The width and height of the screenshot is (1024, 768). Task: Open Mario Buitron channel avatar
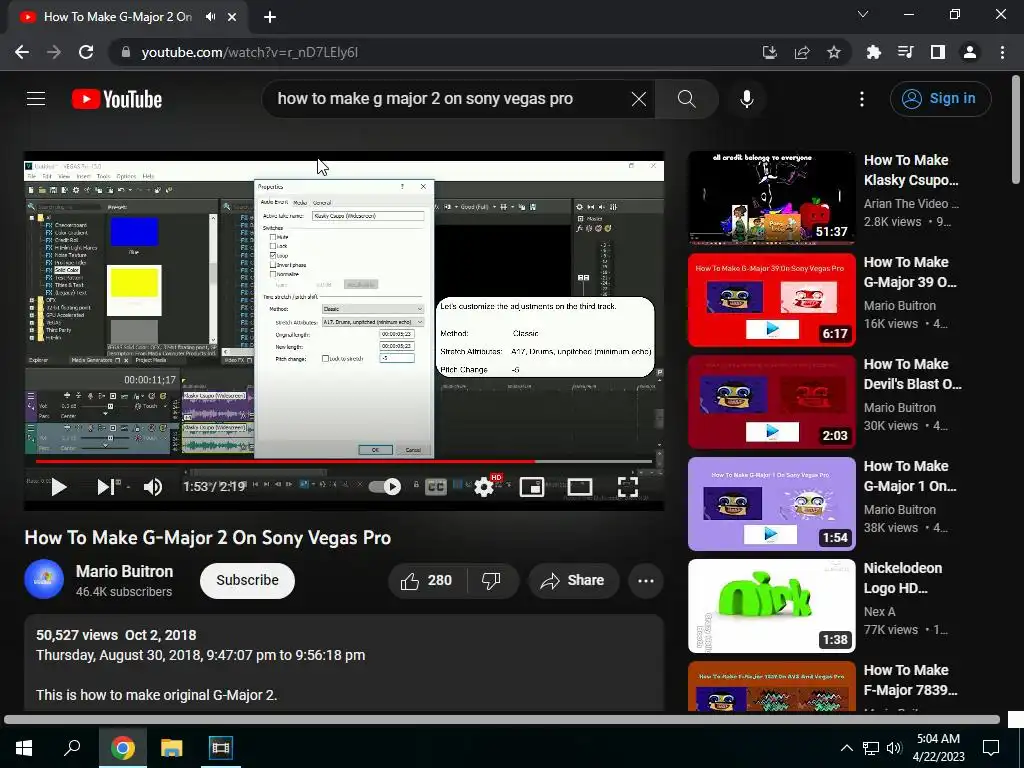tap(44, 579)
